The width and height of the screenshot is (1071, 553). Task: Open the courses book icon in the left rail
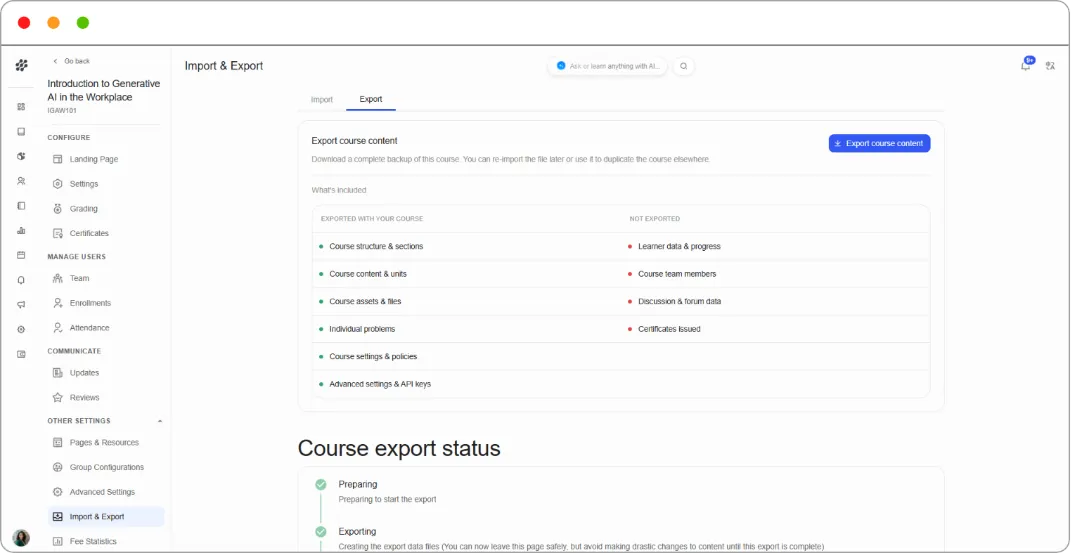21,132
